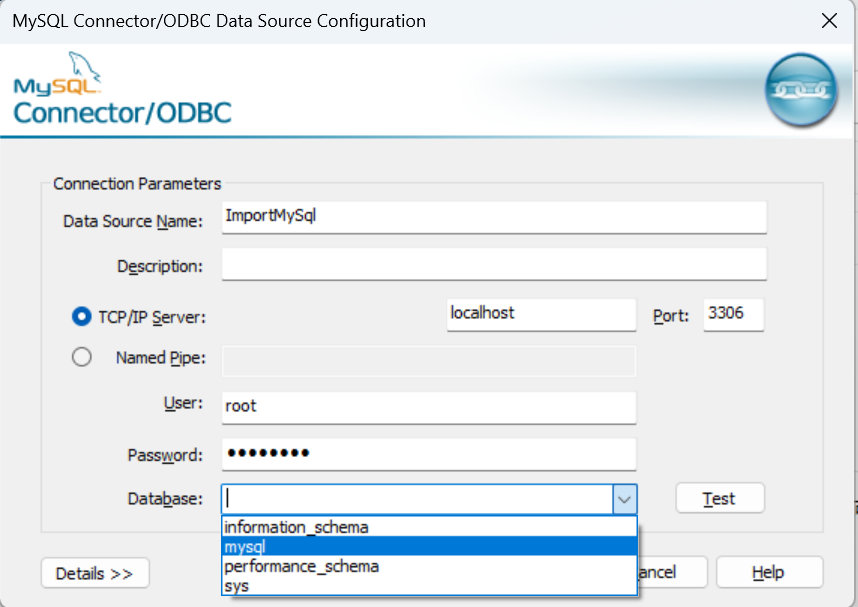
Task: Choose performance_schema from the database list
Action: 430,566
